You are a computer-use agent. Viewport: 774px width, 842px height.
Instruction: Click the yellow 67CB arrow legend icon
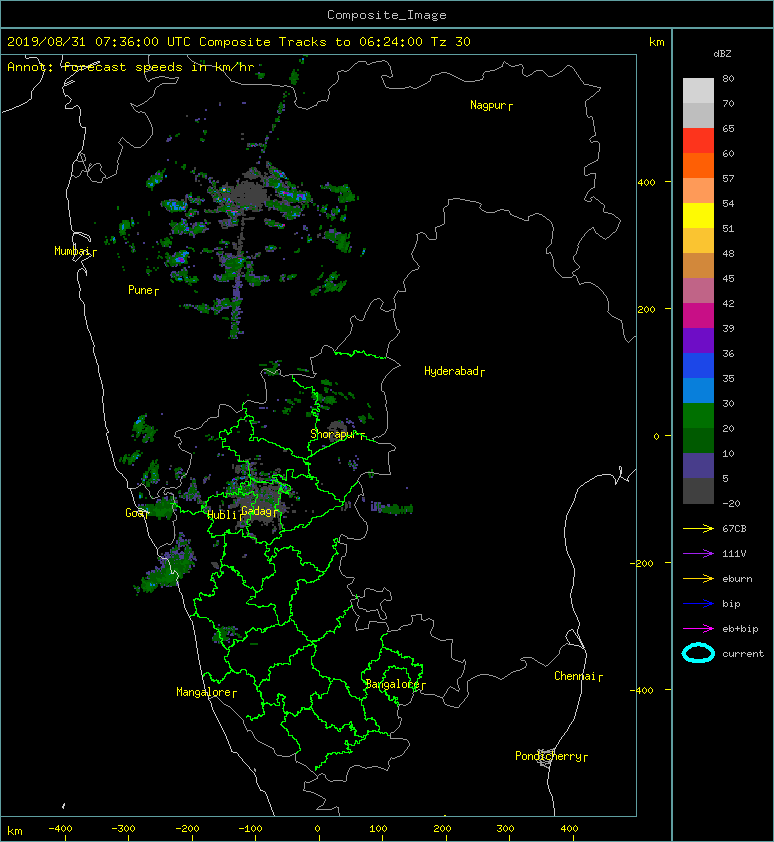[698, 528]
